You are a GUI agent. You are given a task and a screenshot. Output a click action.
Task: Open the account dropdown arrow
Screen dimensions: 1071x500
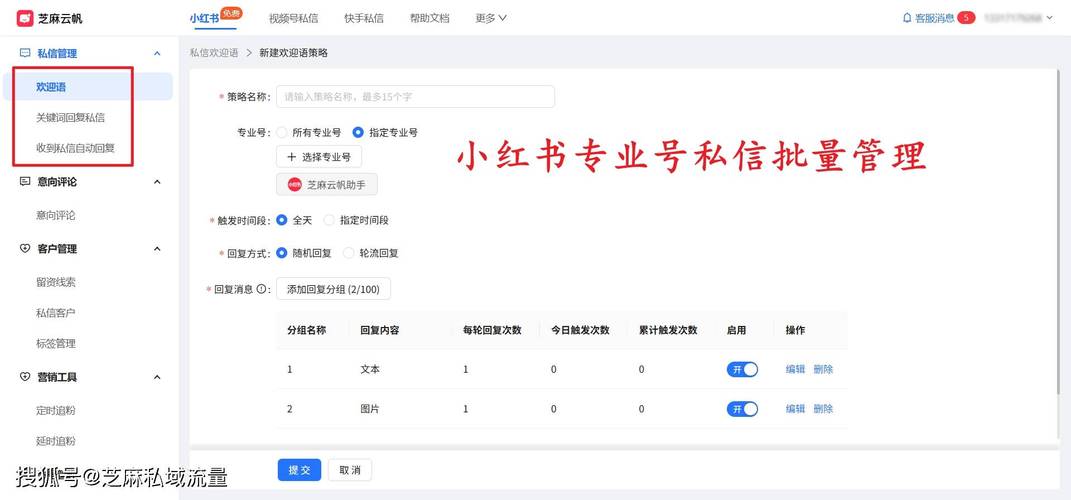coord(1050,18)
